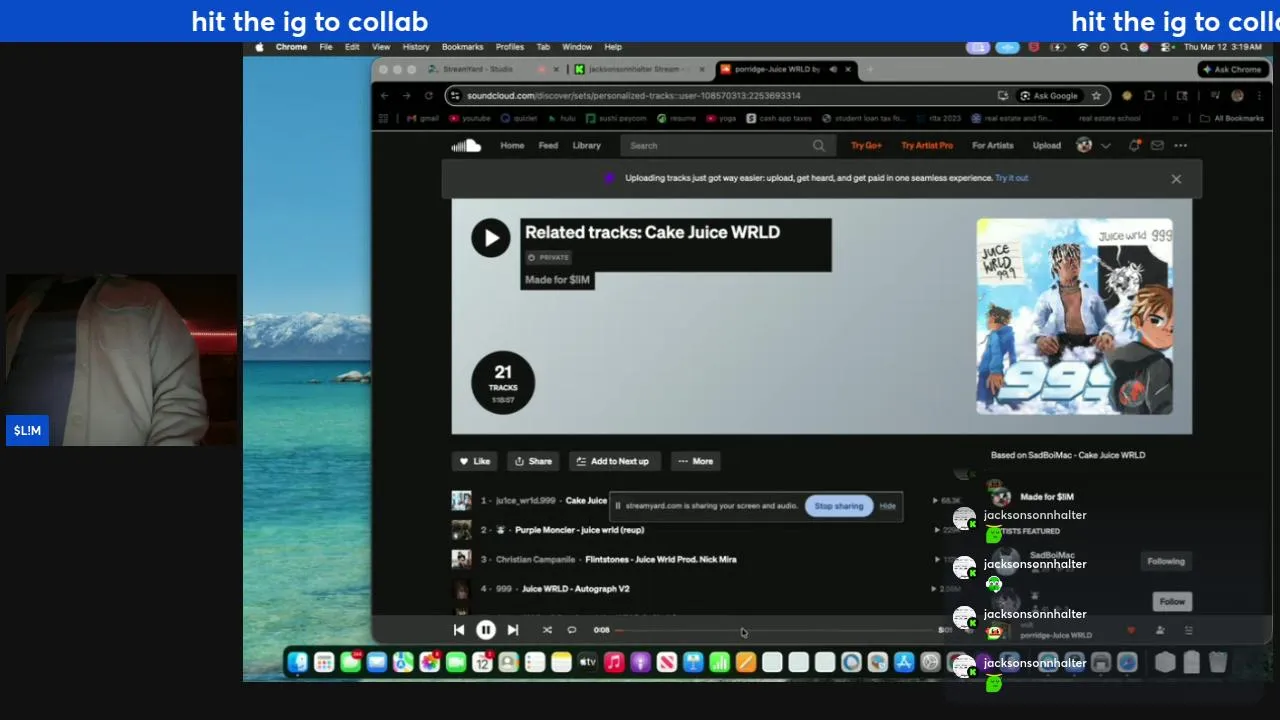Open SoundCloud notifications bell
The height and width of the screenshot is (720, 1280).
click(1134, 146)
